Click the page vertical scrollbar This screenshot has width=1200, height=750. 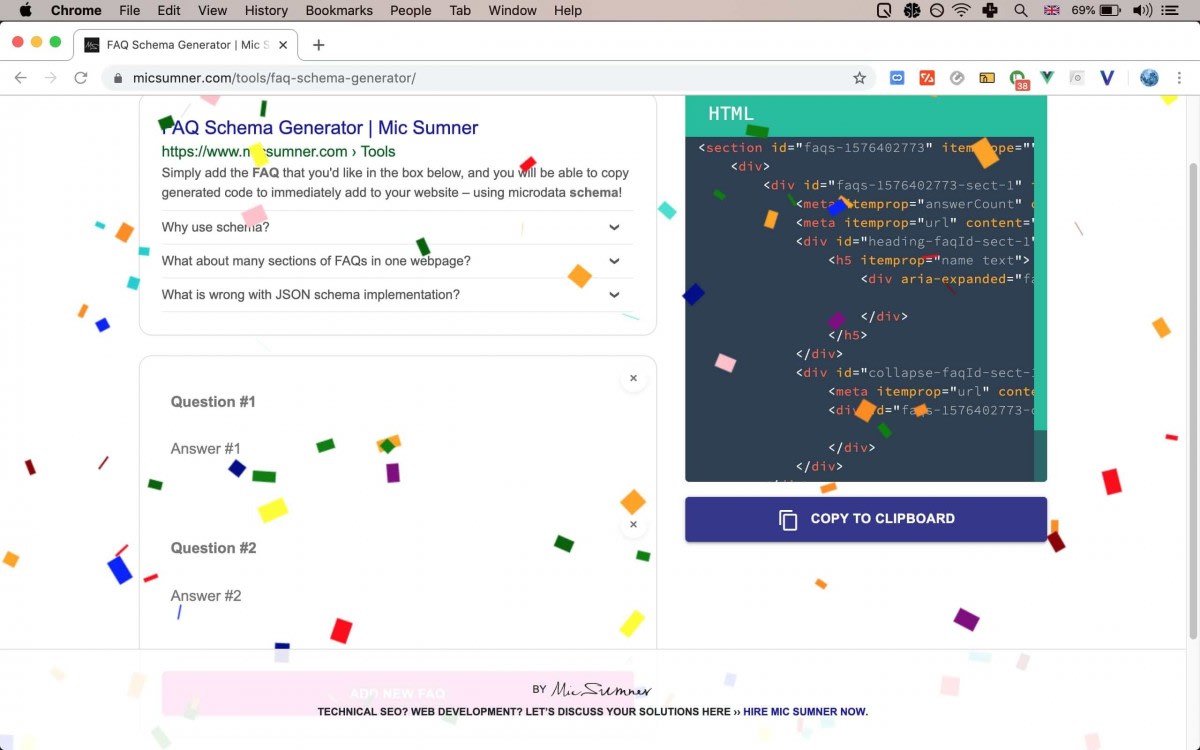tap(1192, 400)
